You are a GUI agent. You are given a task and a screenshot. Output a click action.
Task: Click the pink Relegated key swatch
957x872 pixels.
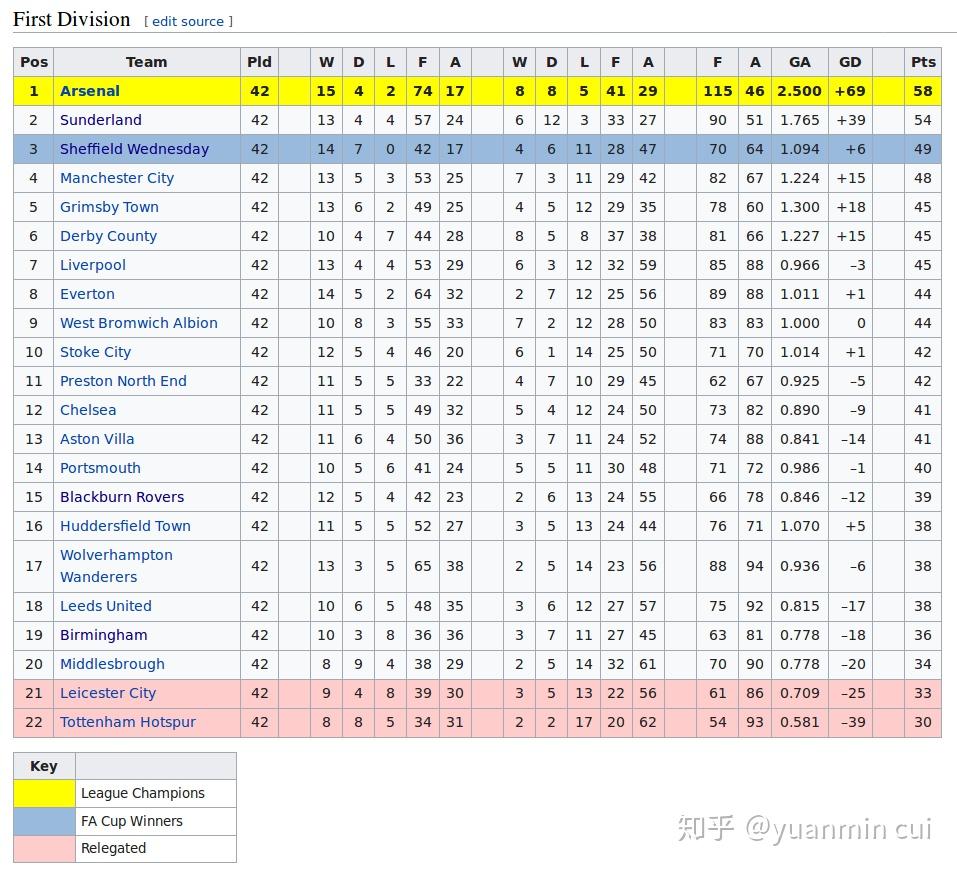(45, 848)
